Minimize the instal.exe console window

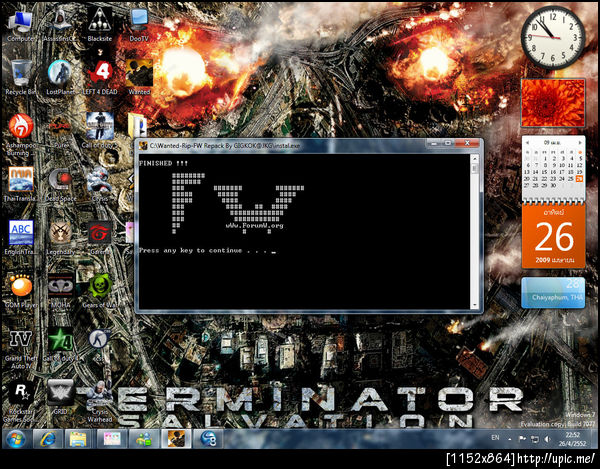pyautogui.click(x=434, y=143)
